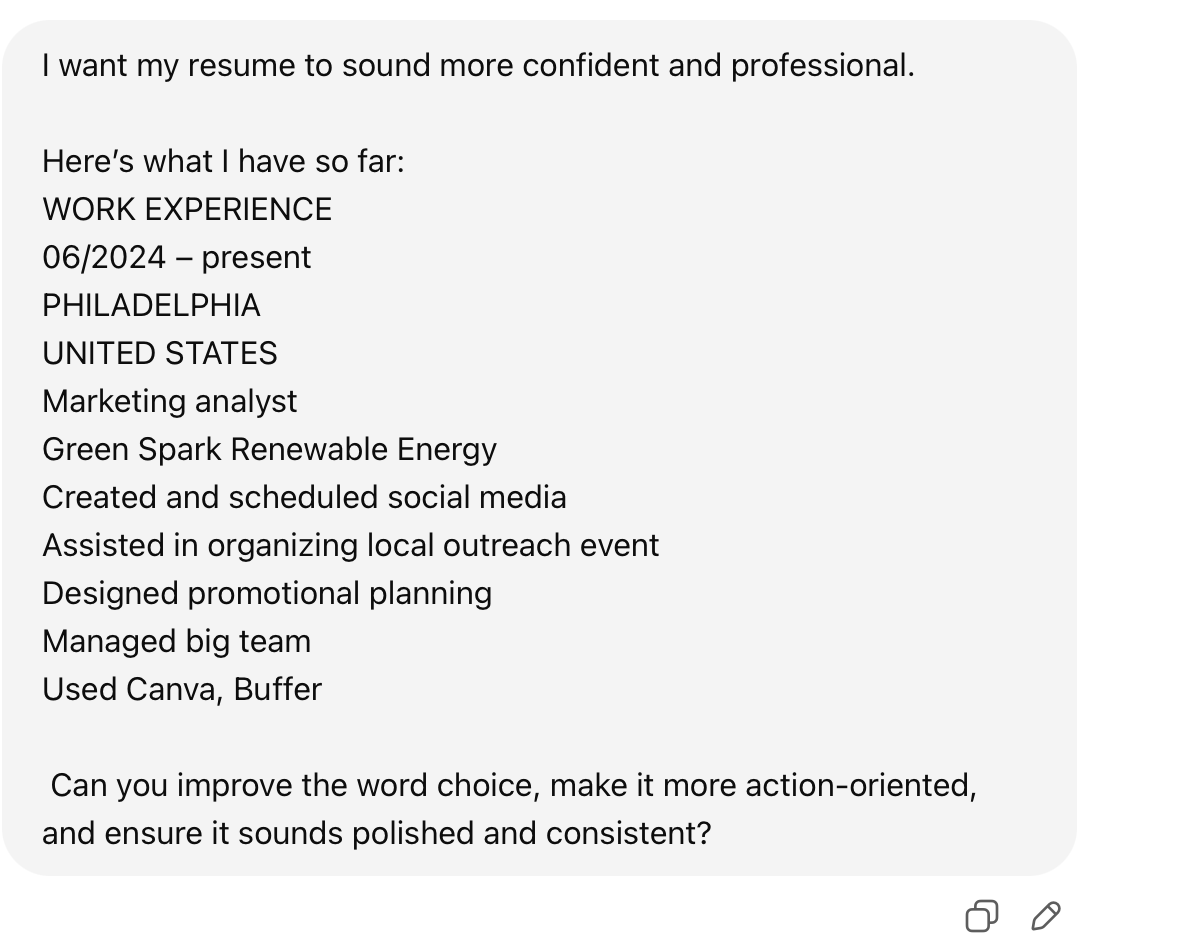
Task: Click the 06/2024 – present date text
Action: coord(176,257)
